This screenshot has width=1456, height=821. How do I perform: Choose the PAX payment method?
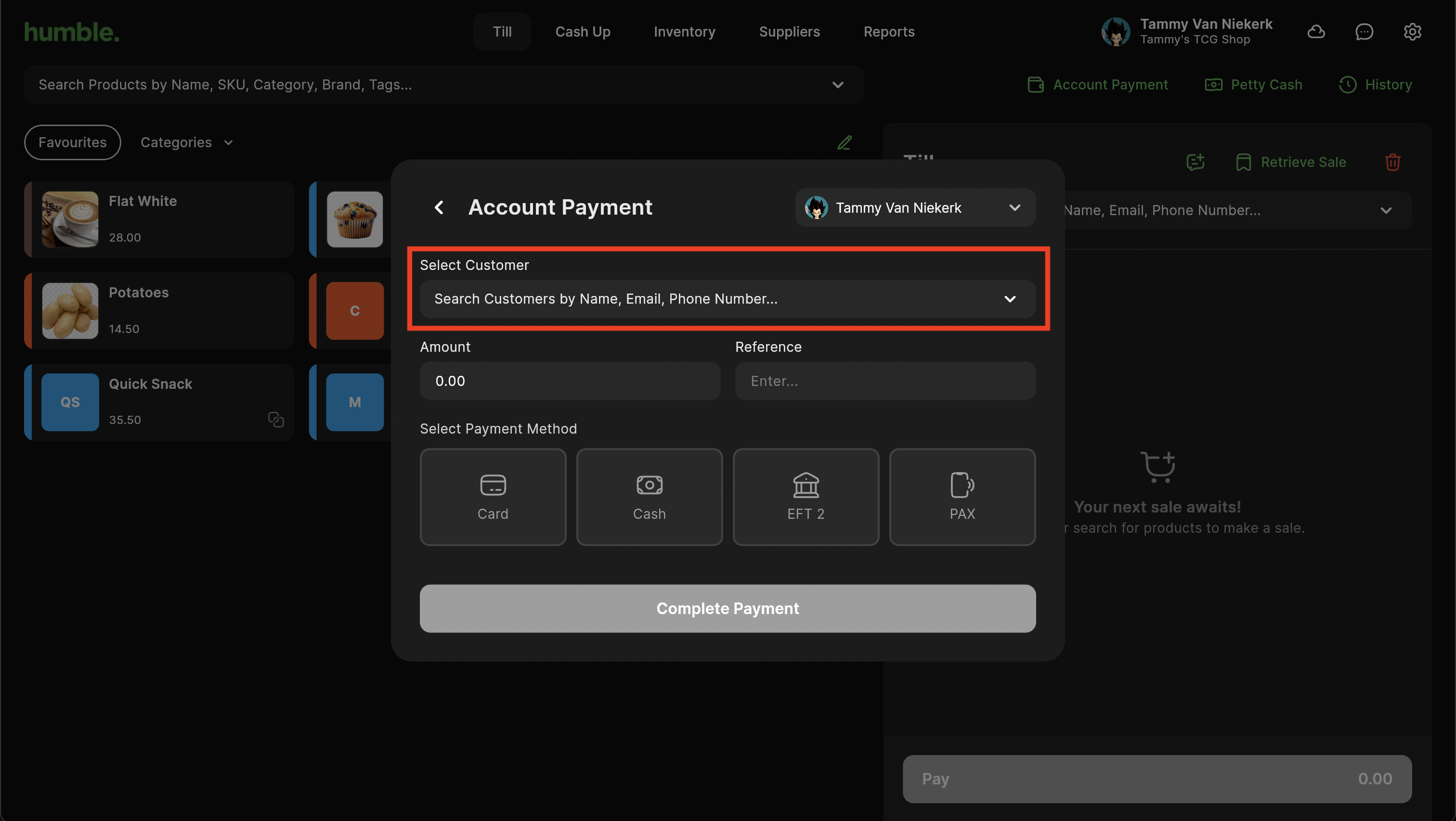962,497
